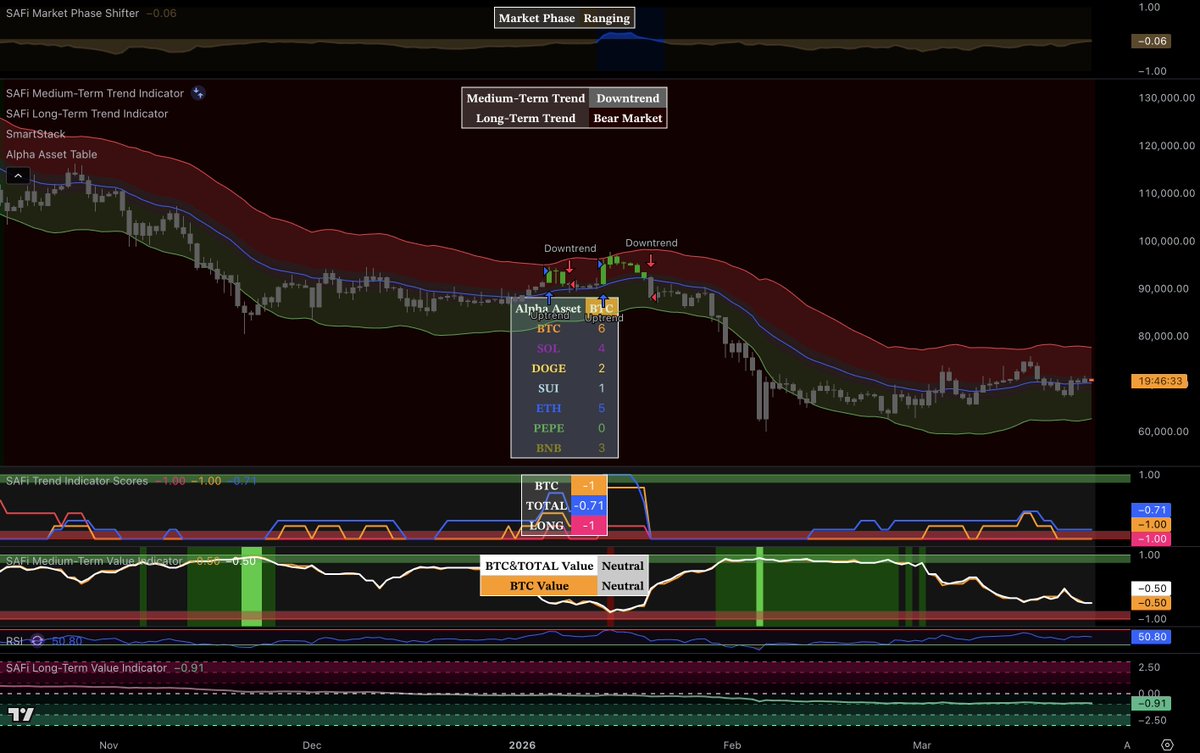Click the SOL row in the Alpha Asset table
1200x753 pixels.
click(x=564, y=348)
